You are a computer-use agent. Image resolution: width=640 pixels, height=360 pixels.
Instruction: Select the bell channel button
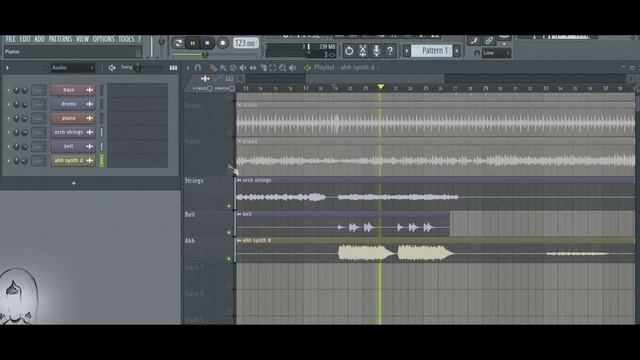click(x=73, y=146)
